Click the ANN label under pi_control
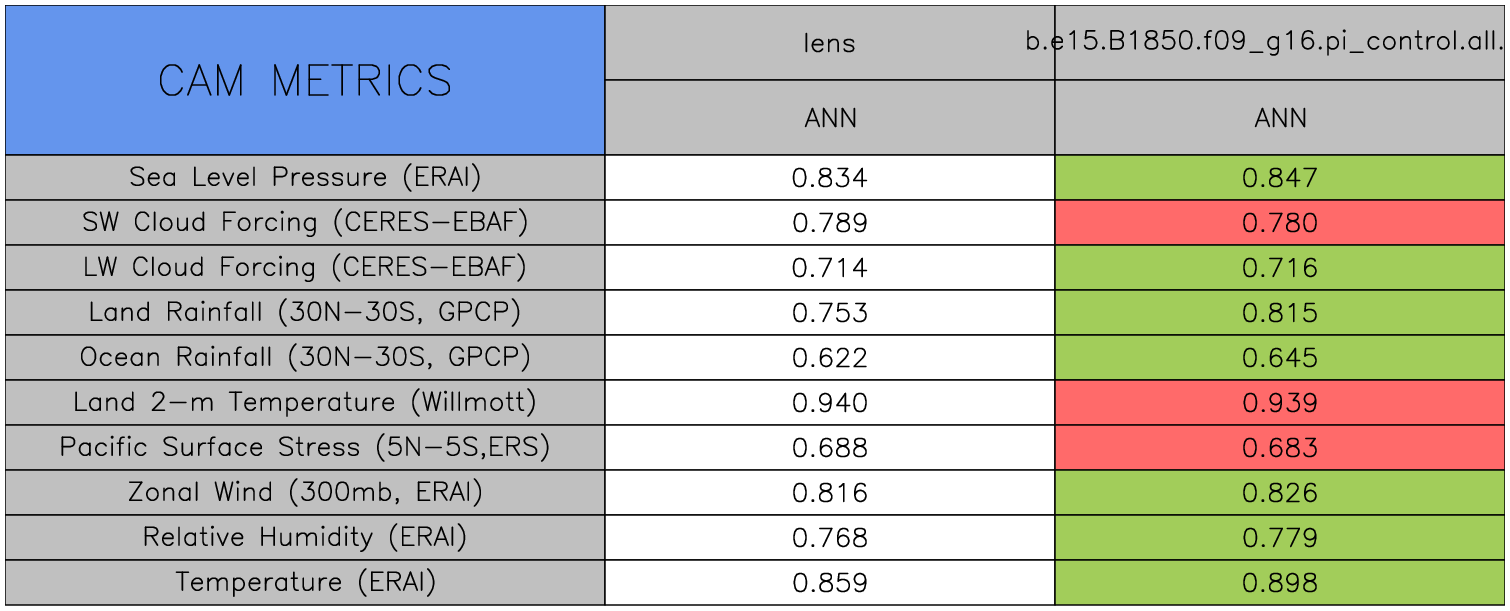Viewport: 1510px width, 611px height. (x=1280, y=119)
